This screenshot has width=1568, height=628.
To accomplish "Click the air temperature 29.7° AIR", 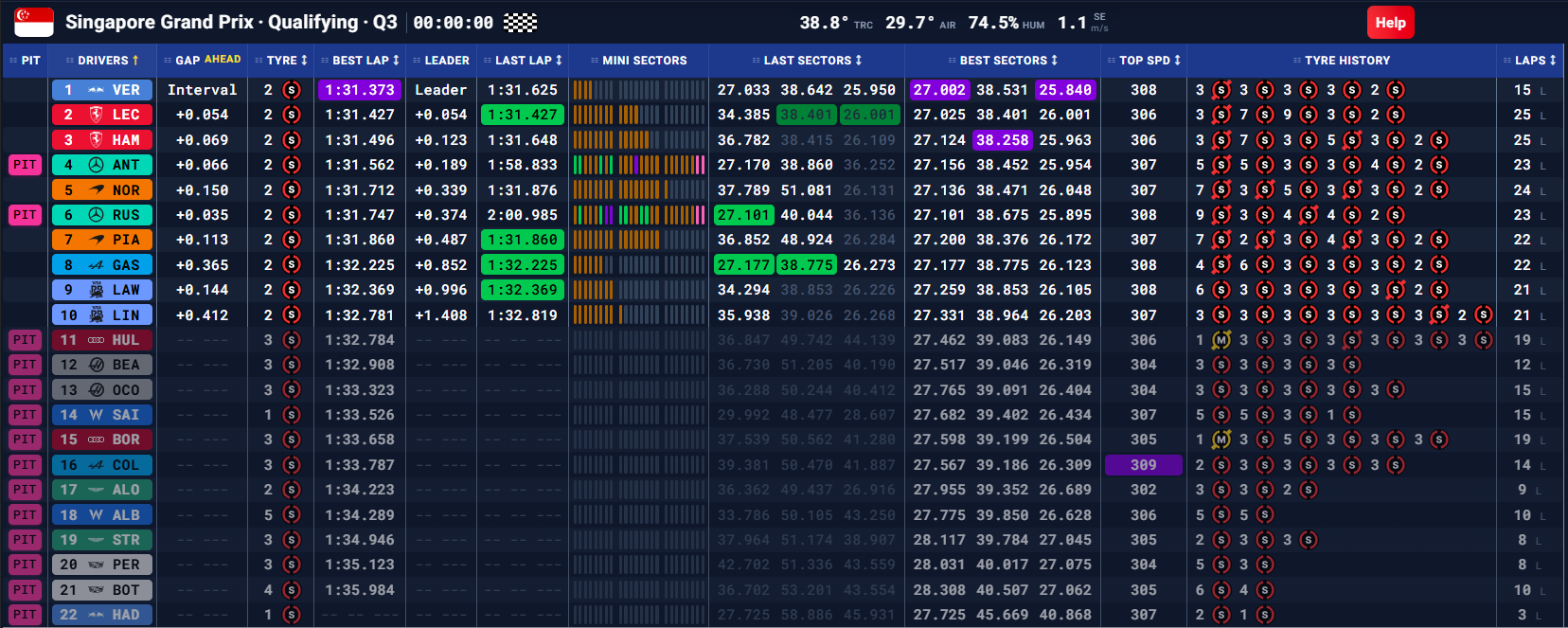I will (920, 23).
